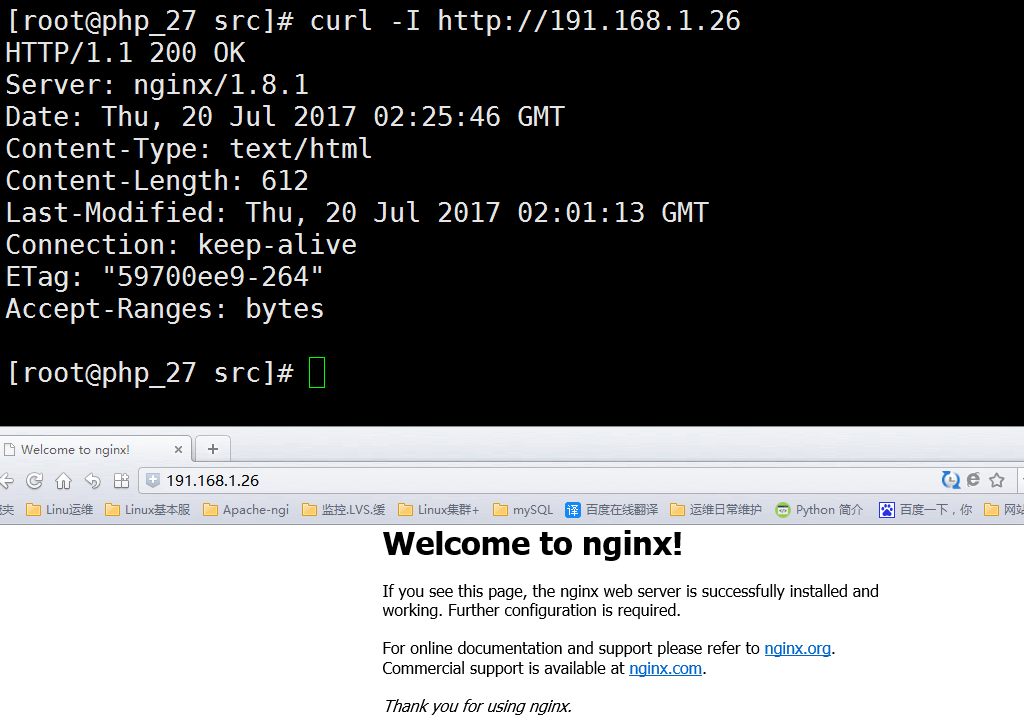Click the site security shield icon
The width and height of the screenshot is (1024, 728).
pos(153,481)
